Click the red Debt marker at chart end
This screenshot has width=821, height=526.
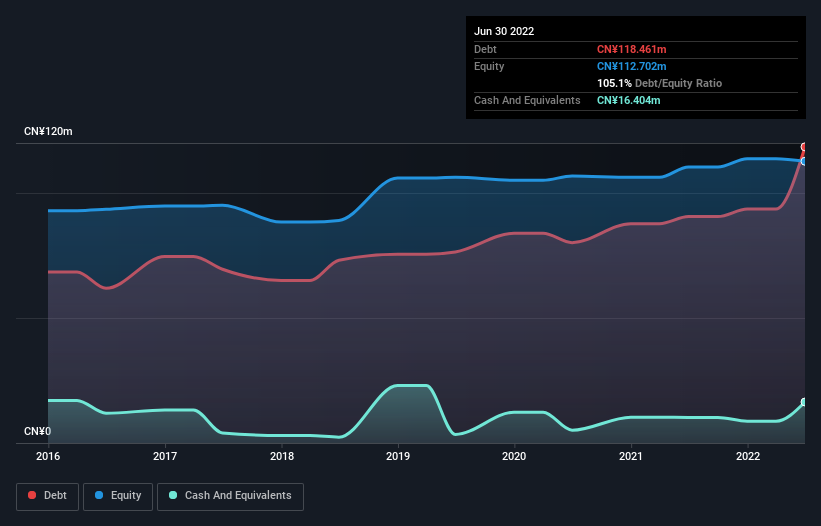[804, 147]
